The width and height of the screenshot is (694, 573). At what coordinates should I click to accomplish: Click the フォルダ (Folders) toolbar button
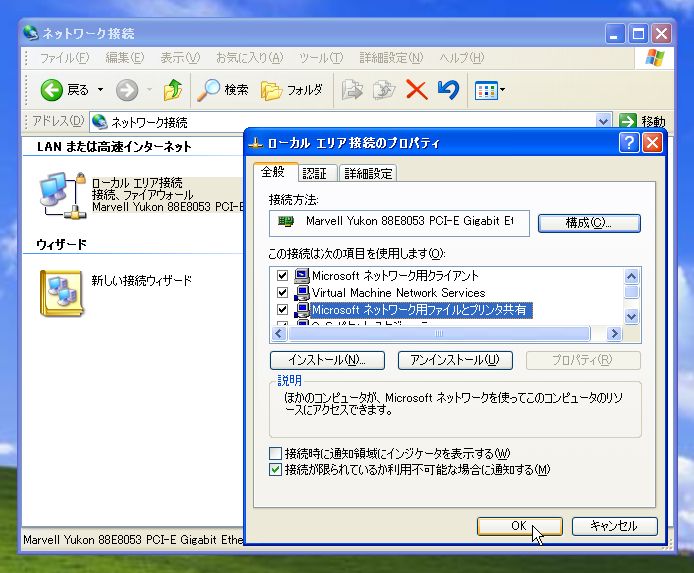tap(292, 90)
